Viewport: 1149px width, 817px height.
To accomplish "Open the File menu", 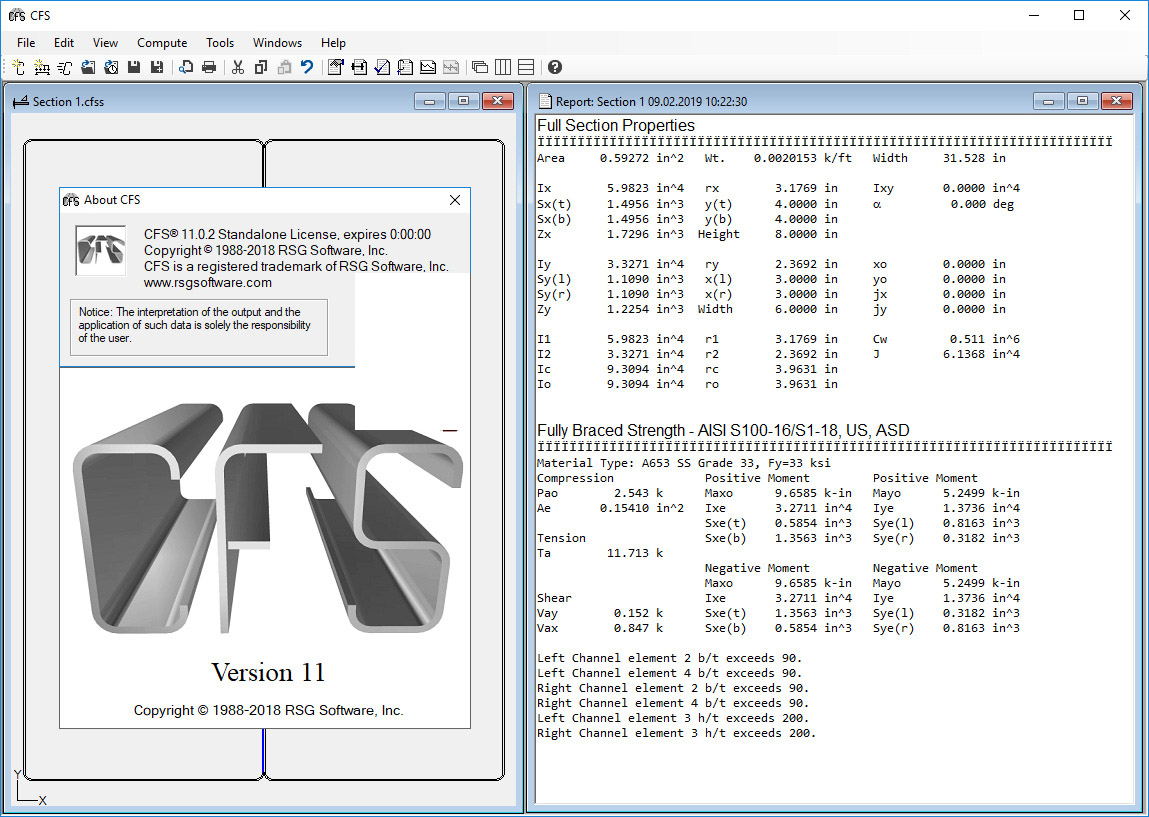I will (x=26, y=43).
